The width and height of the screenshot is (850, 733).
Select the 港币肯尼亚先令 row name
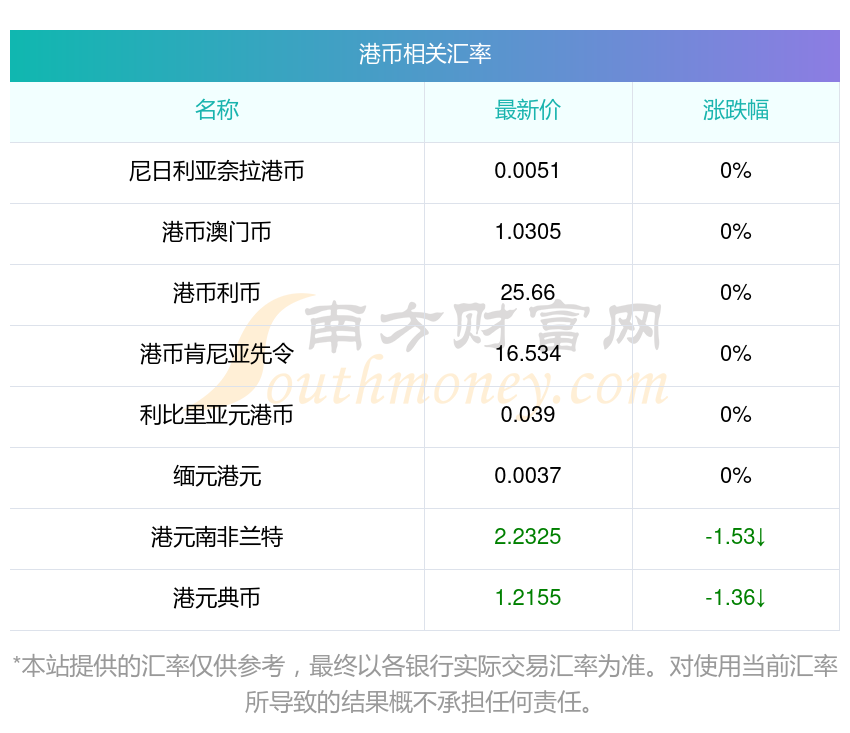(217, 354)
